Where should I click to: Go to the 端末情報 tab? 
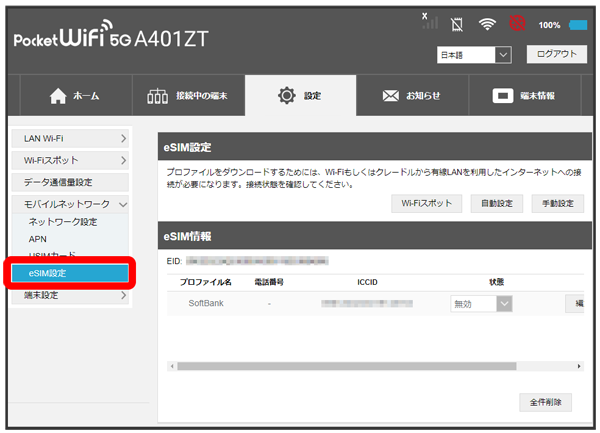[x=524, y=96]
